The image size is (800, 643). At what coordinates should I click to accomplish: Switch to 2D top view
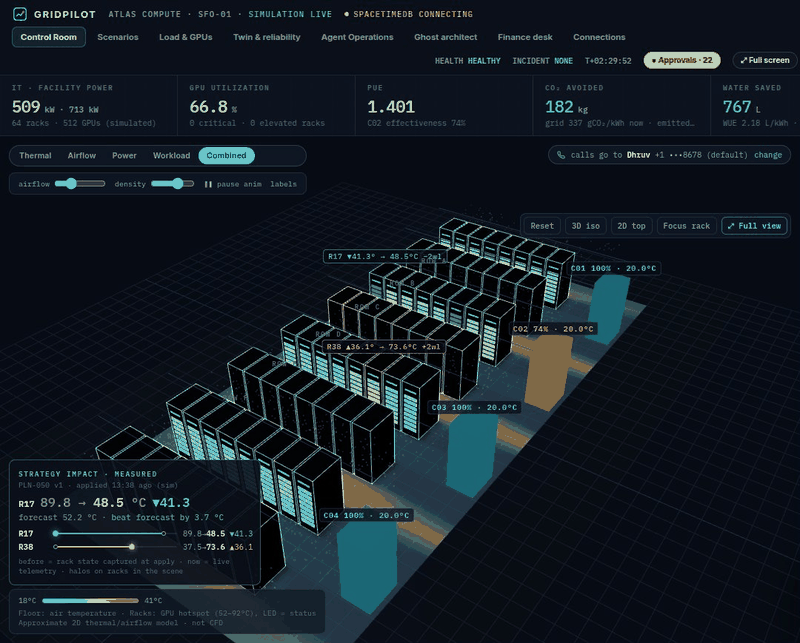(x=632, y=226)
